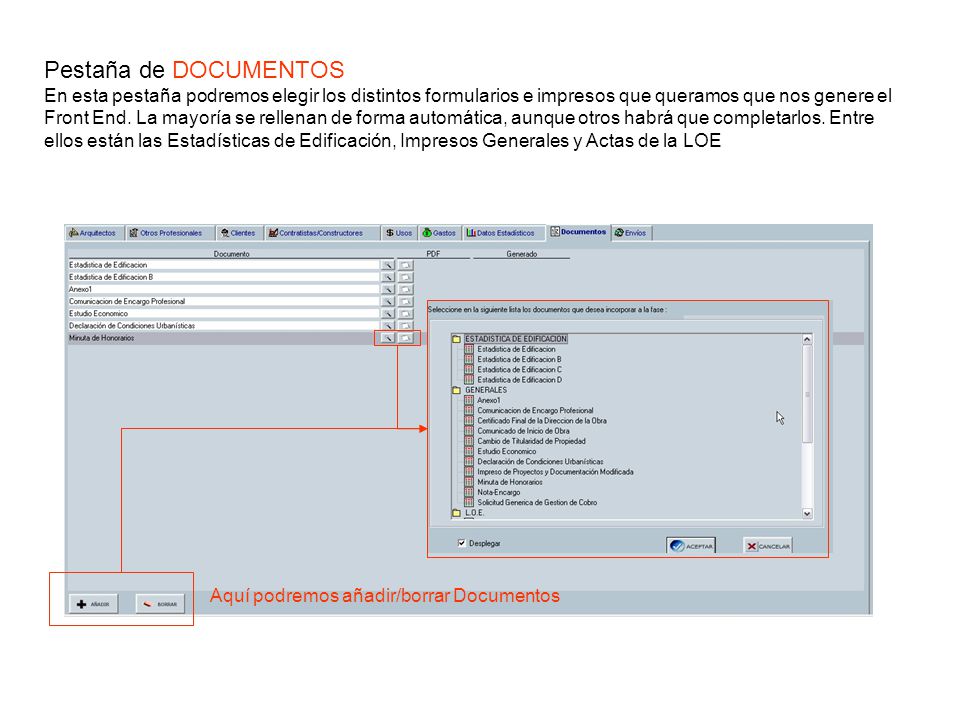Image resolution: width=960 pixels, height=720 pixels.
Task: Open the Envíos tab
Action: pyautogui.click(x=631, y=233)
